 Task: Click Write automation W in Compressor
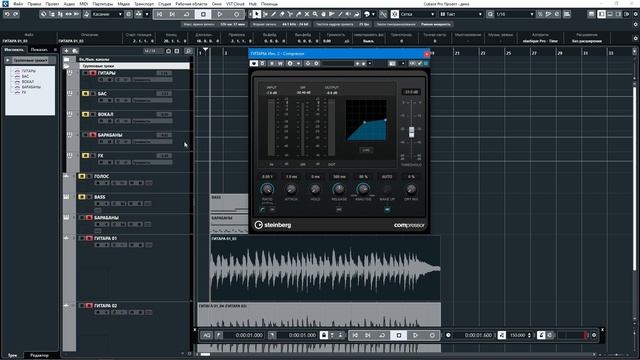point(280,64)
